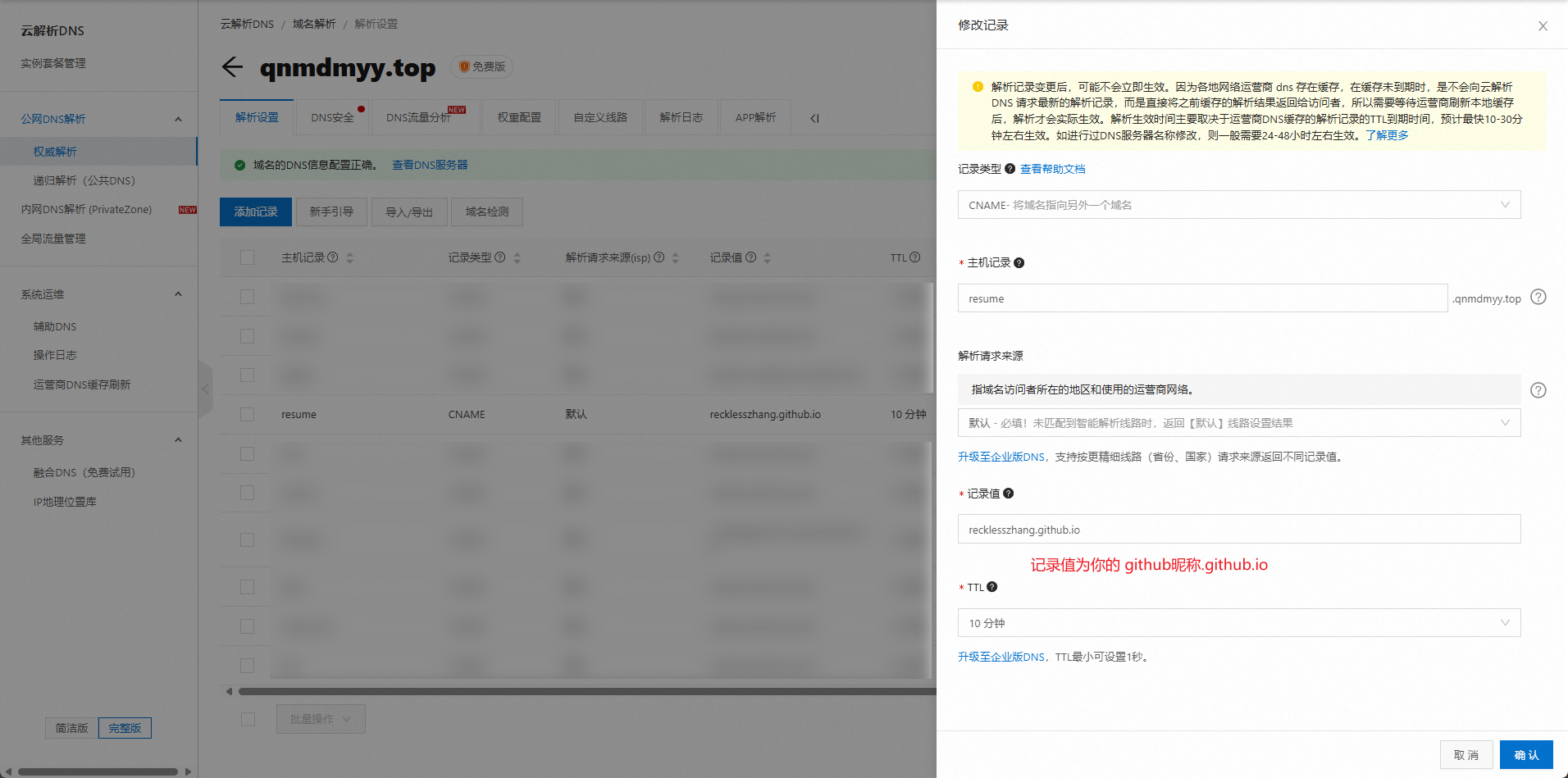Click question icon beside 解析请求来源 description

coord(1538,390)
